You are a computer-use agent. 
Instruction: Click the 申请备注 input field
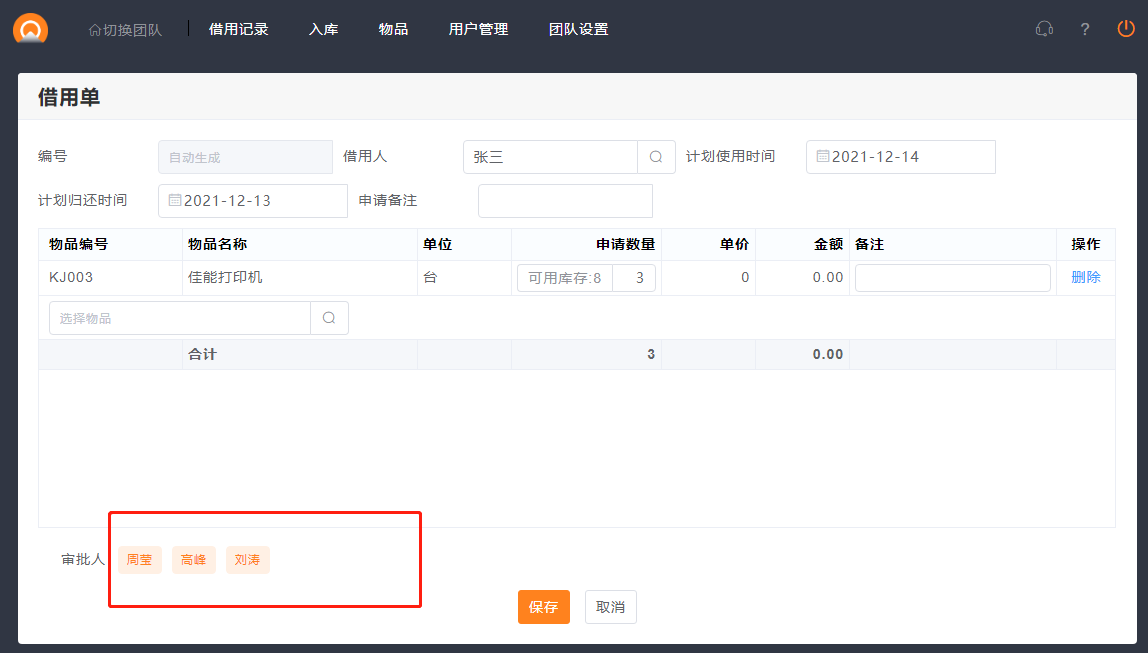click(x=565, y=201)
